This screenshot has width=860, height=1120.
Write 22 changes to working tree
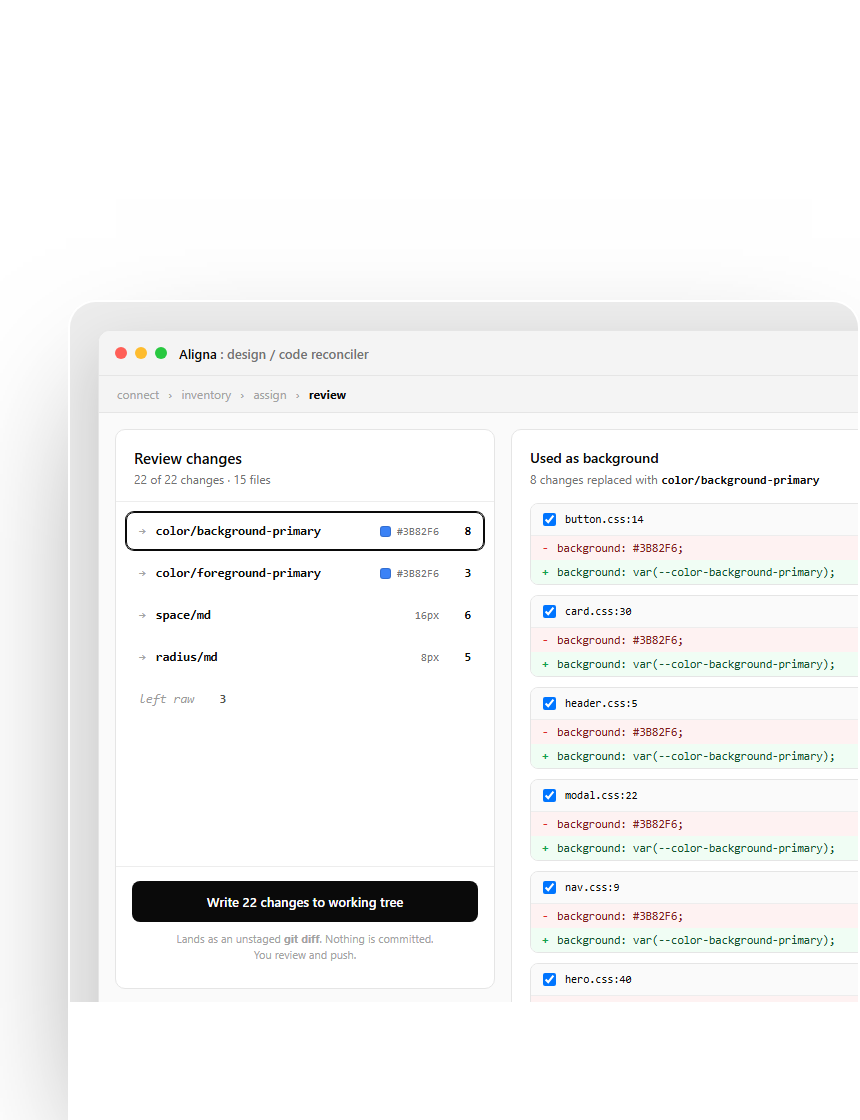[305, 901]
